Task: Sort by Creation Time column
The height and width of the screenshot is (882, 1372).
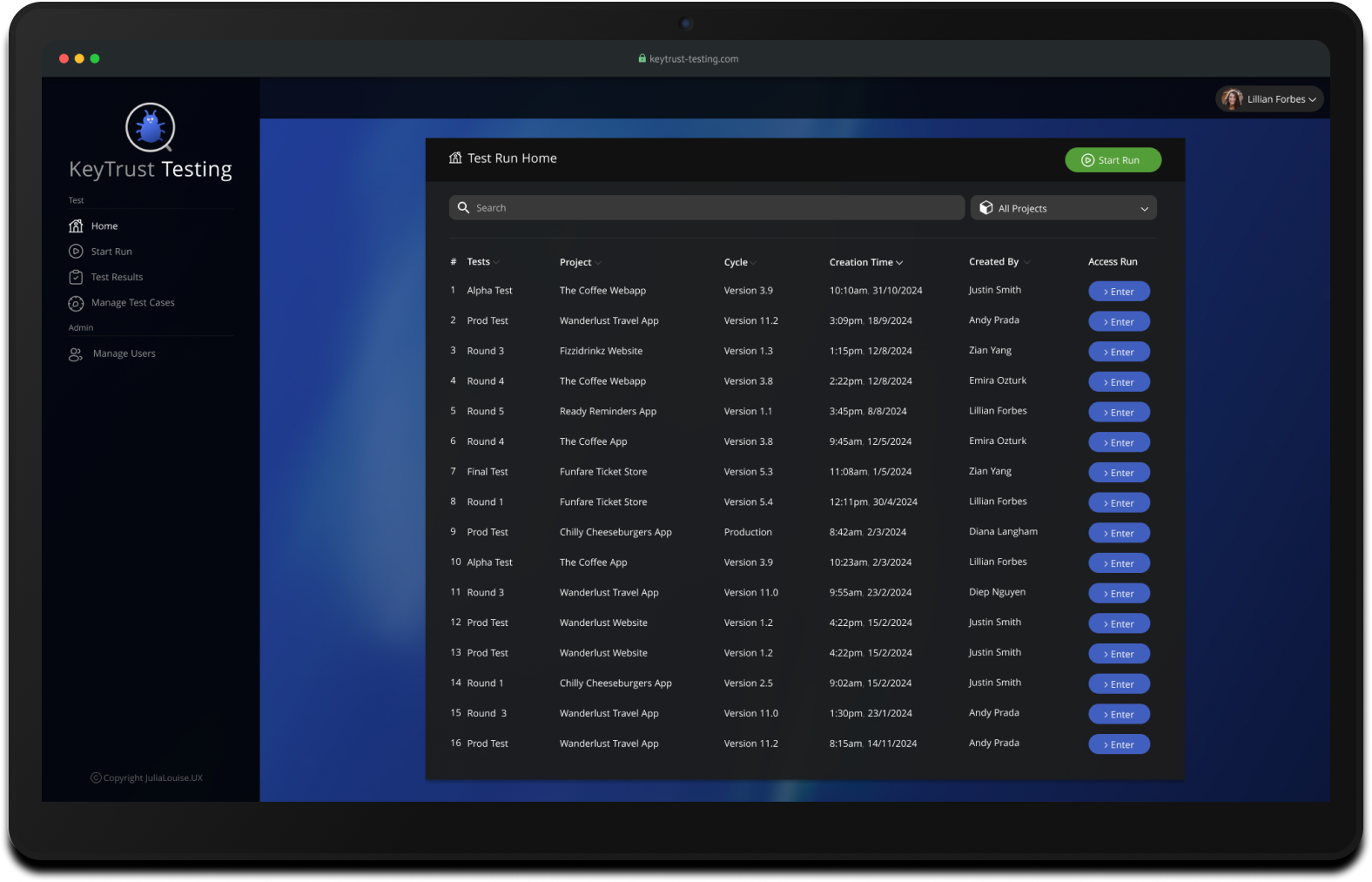Action: tap(865, 262)
